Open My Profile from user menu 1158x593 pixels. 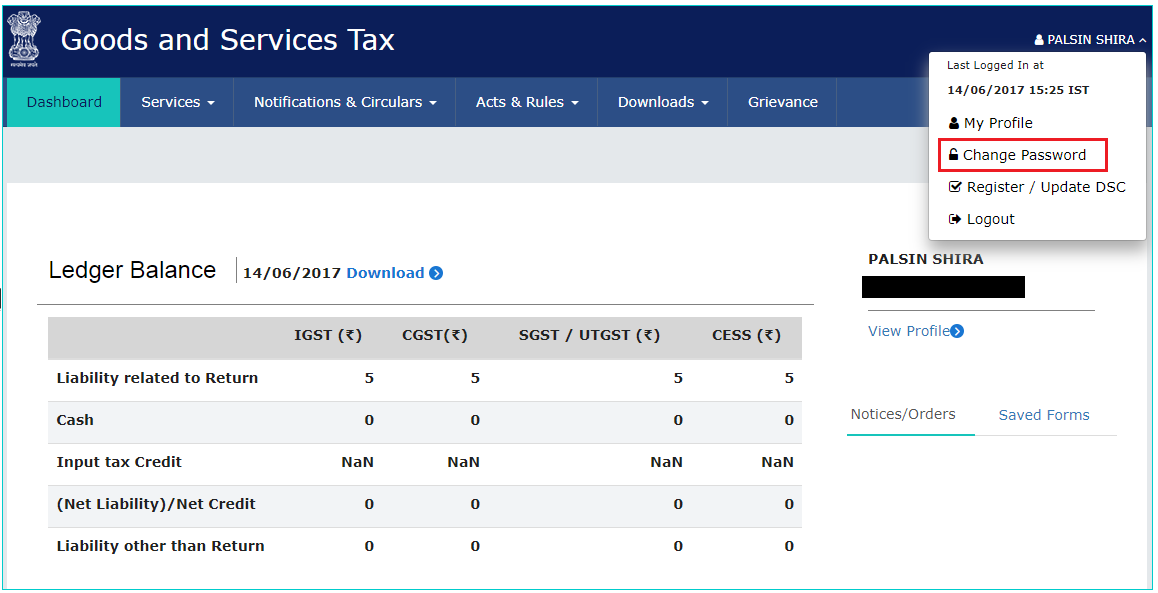click(990, 123)
